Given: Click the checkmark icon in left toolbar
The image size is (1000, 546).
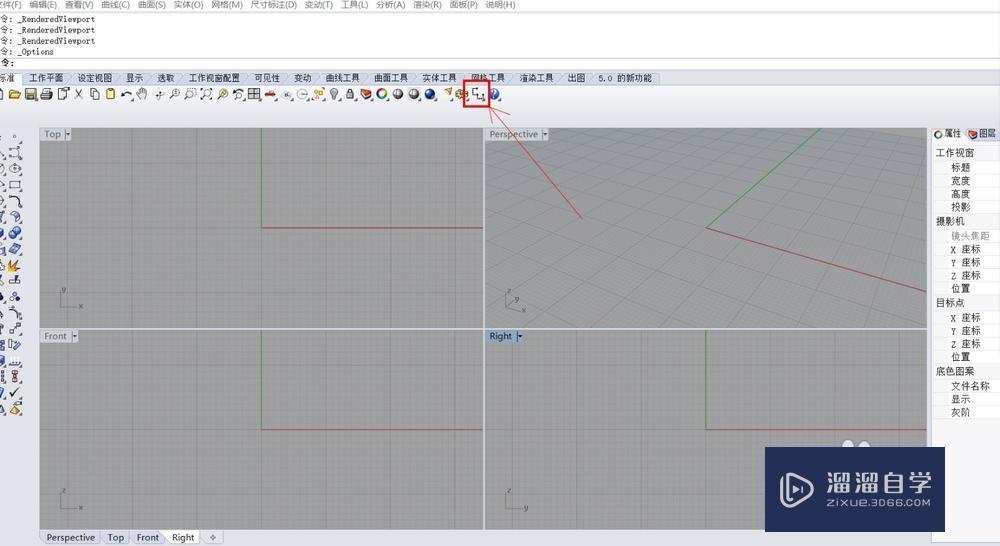Looking at the screenshot, I should click(x=15, y=393).
